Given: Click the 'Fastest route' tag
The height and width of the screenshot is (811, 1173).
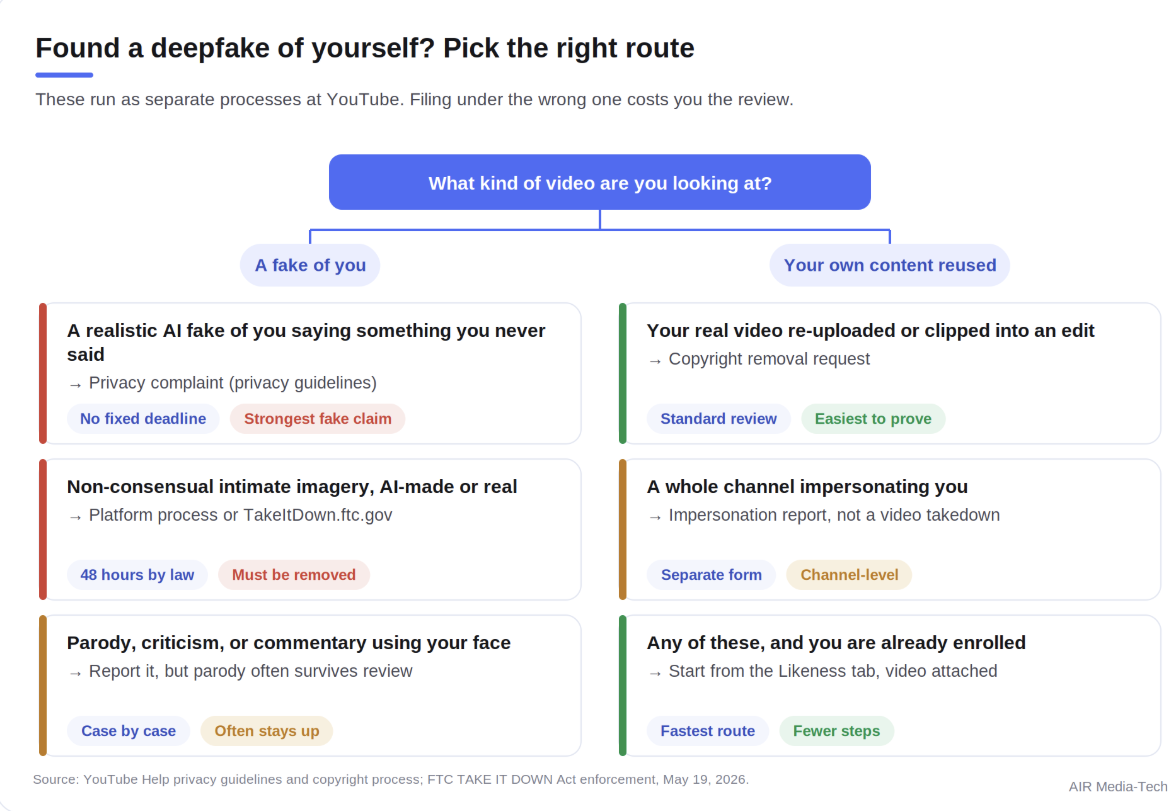Looking at the screenshot, I should [x=708, y=731].
